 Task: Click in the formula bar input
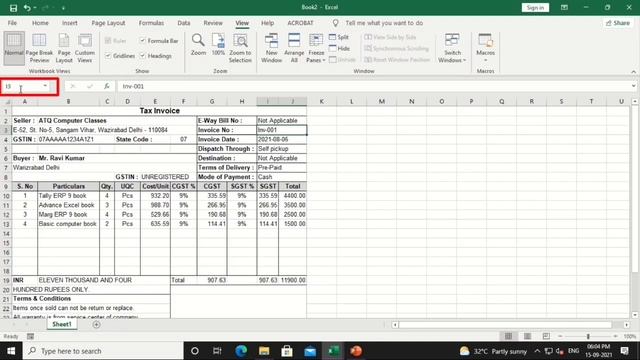(373, 86)
